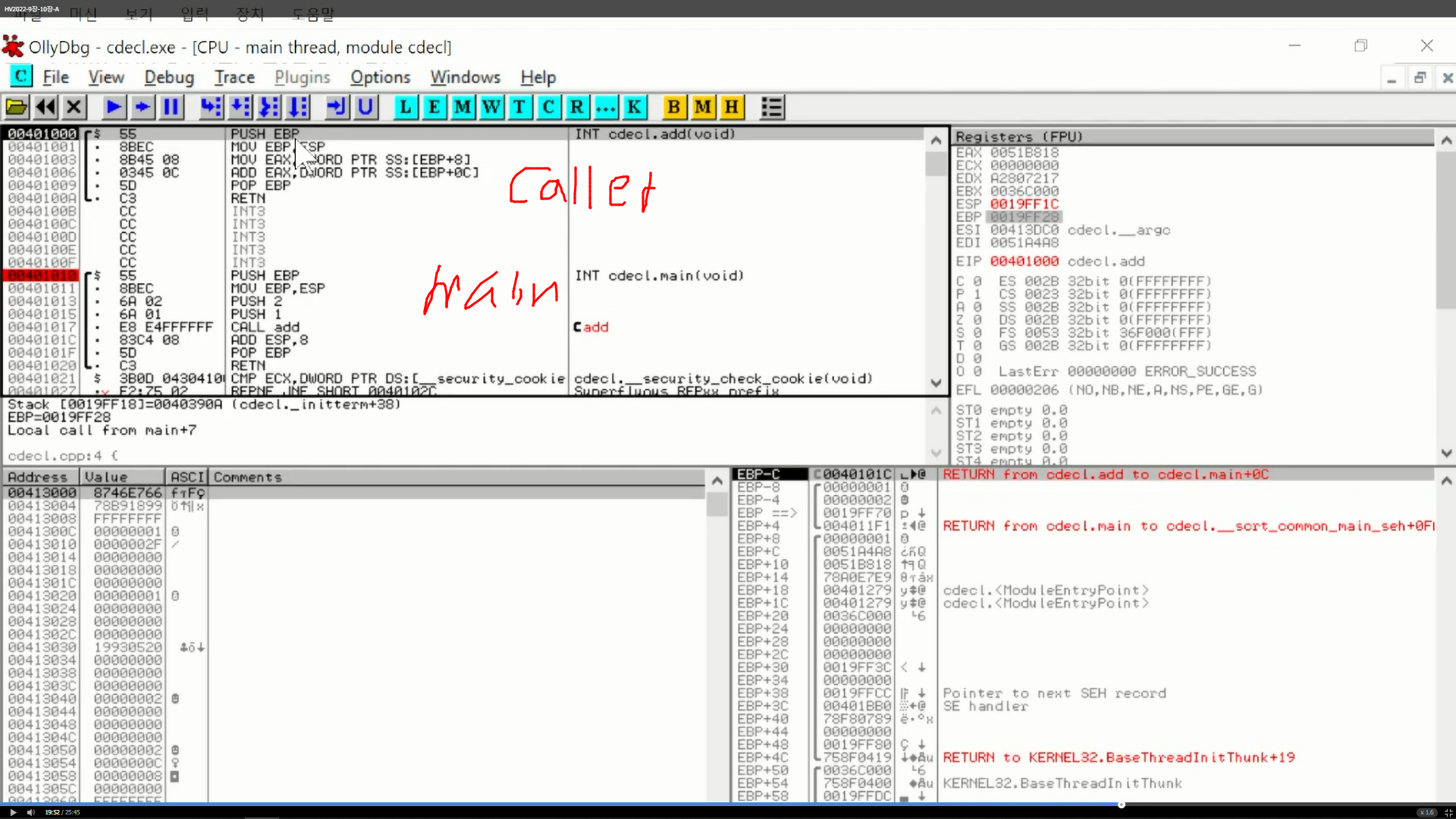The width and height of the screenshot is (1456, 819).
Task: Open Hardware breakpoints with yellow H button
Action: [732, 107]
